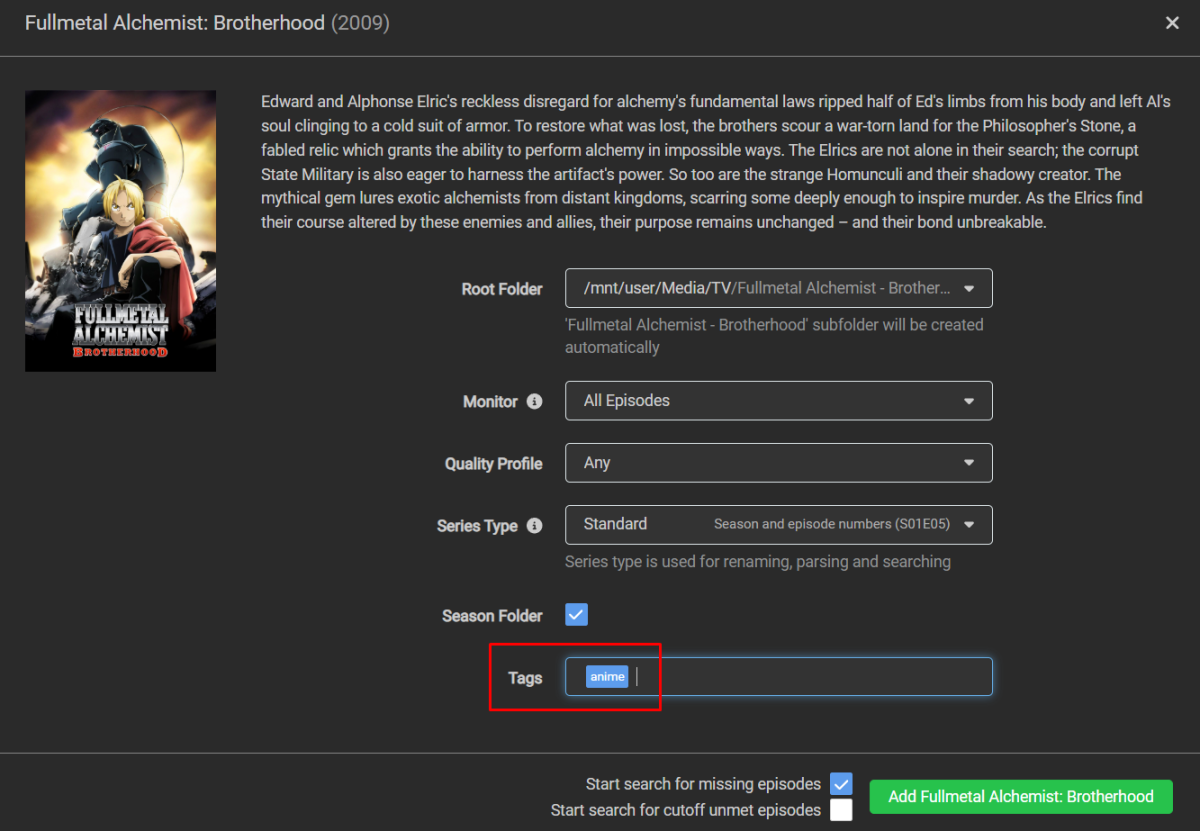Enable Start search for cutoff unmet episodes
This screenshot has width=1200, height=831.
[841, 809]
